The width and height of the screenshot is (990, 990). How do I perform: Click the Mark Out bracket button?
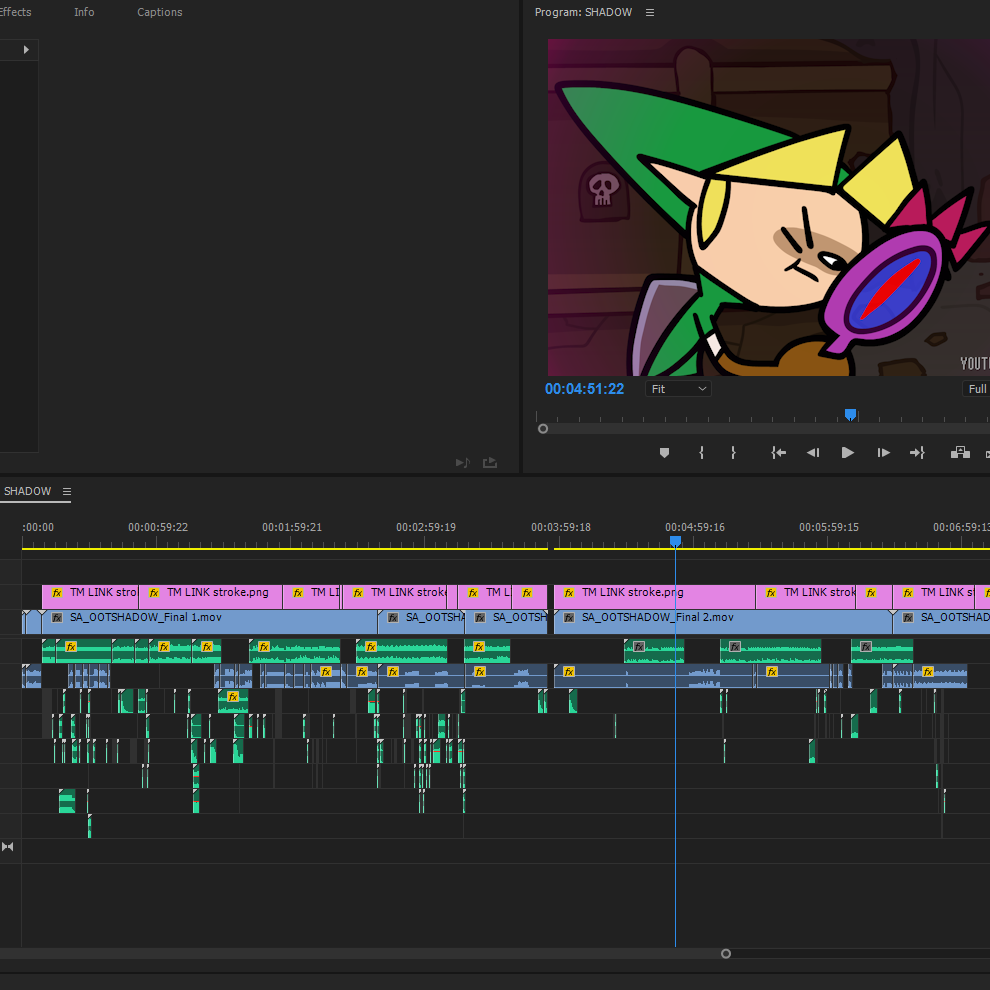(x=733, y=453)
